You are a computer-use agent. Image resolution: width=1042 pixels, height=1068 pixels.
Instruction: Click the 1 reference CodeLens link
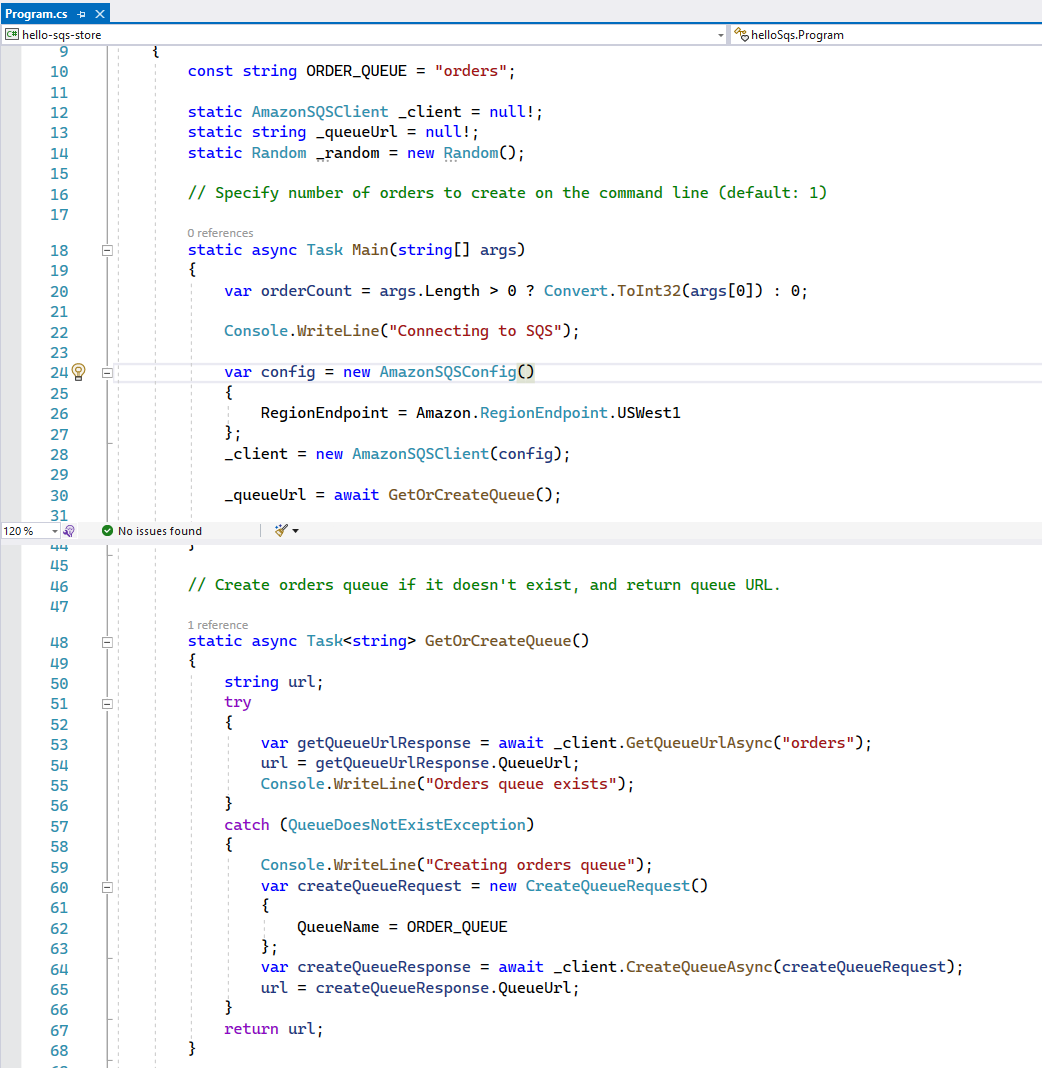218,625
